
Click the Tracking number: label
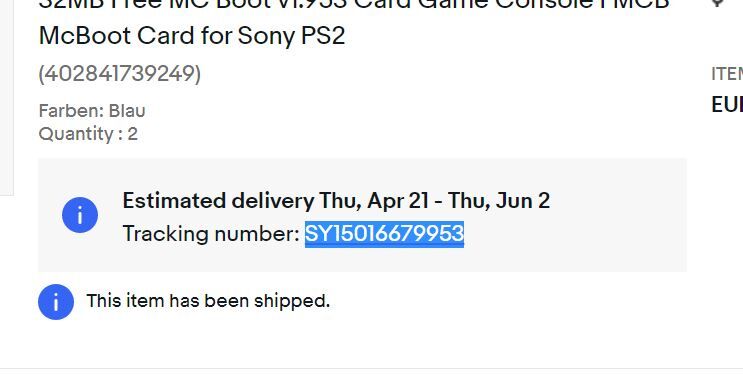pos(211,234)
